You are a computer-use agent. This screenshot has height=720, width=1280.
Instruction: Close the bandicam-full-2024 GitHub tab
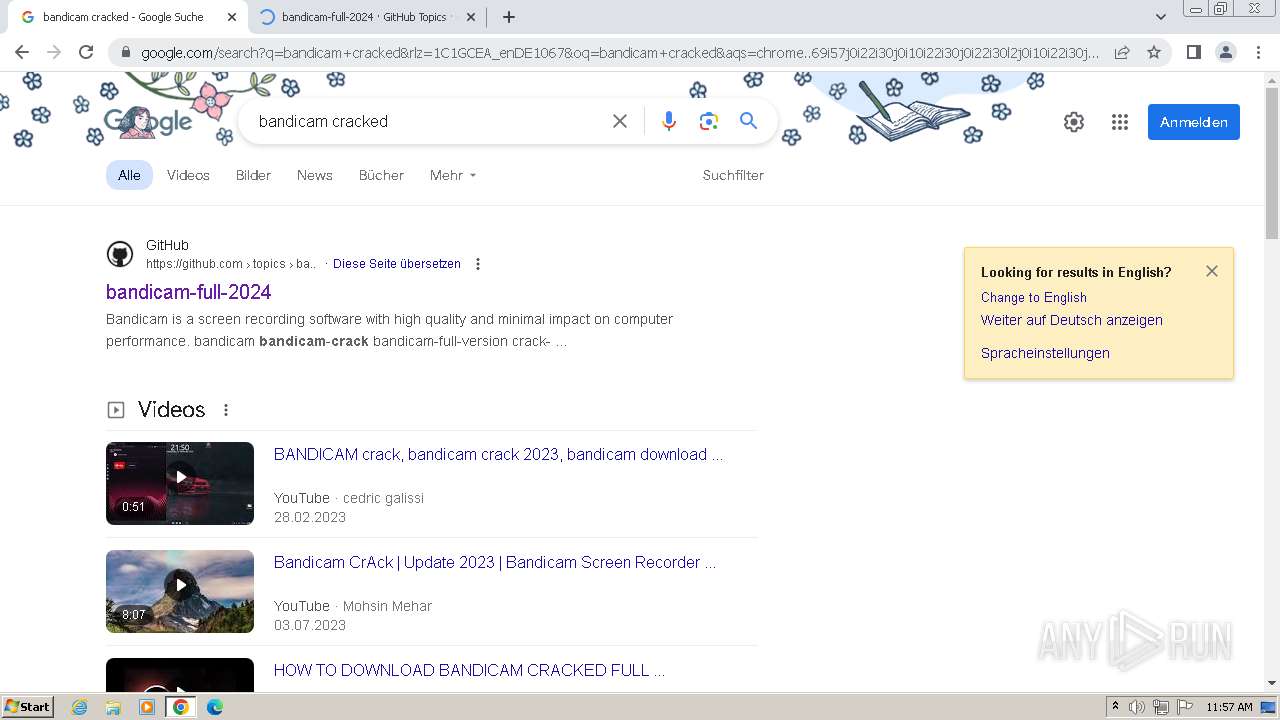(471, 17)
